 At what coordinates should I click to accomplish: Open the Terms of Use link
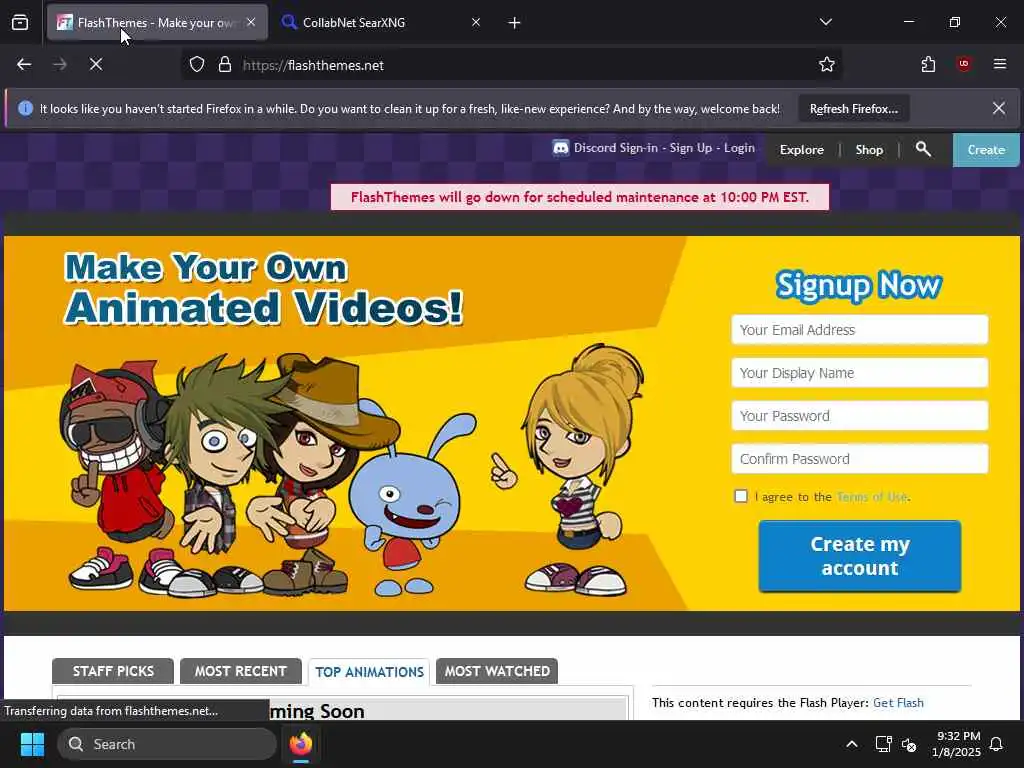872,497
